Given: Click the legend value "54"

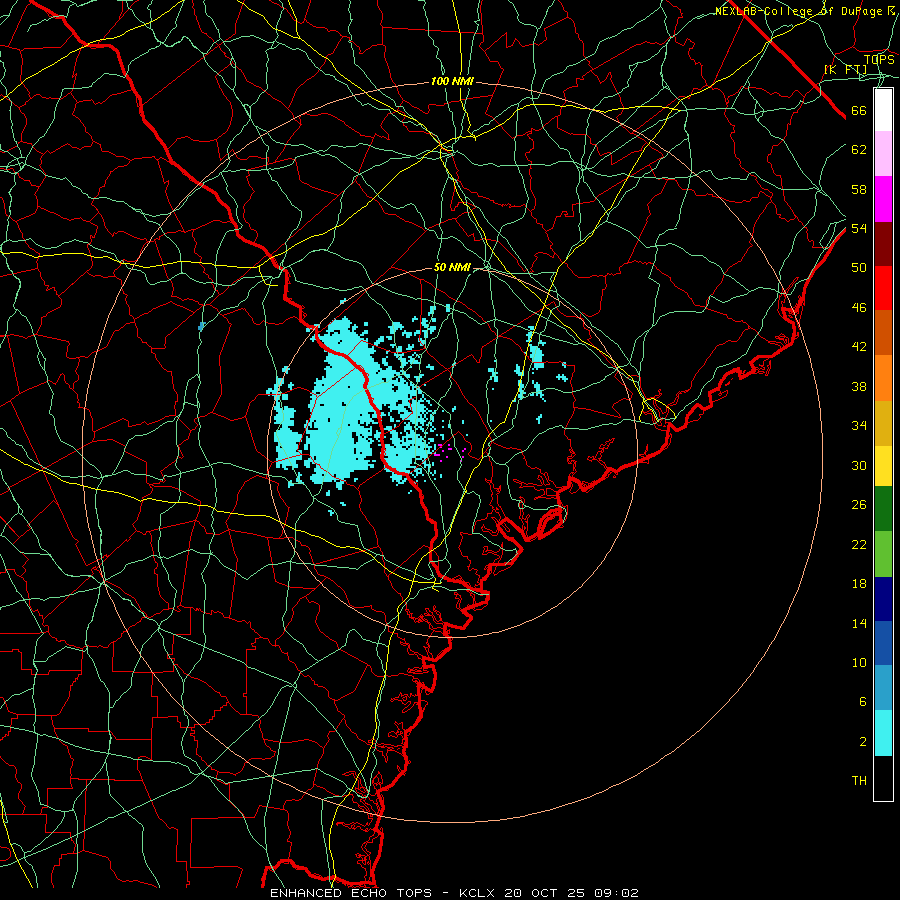Looking at the screenshot, I should [859, 228].
